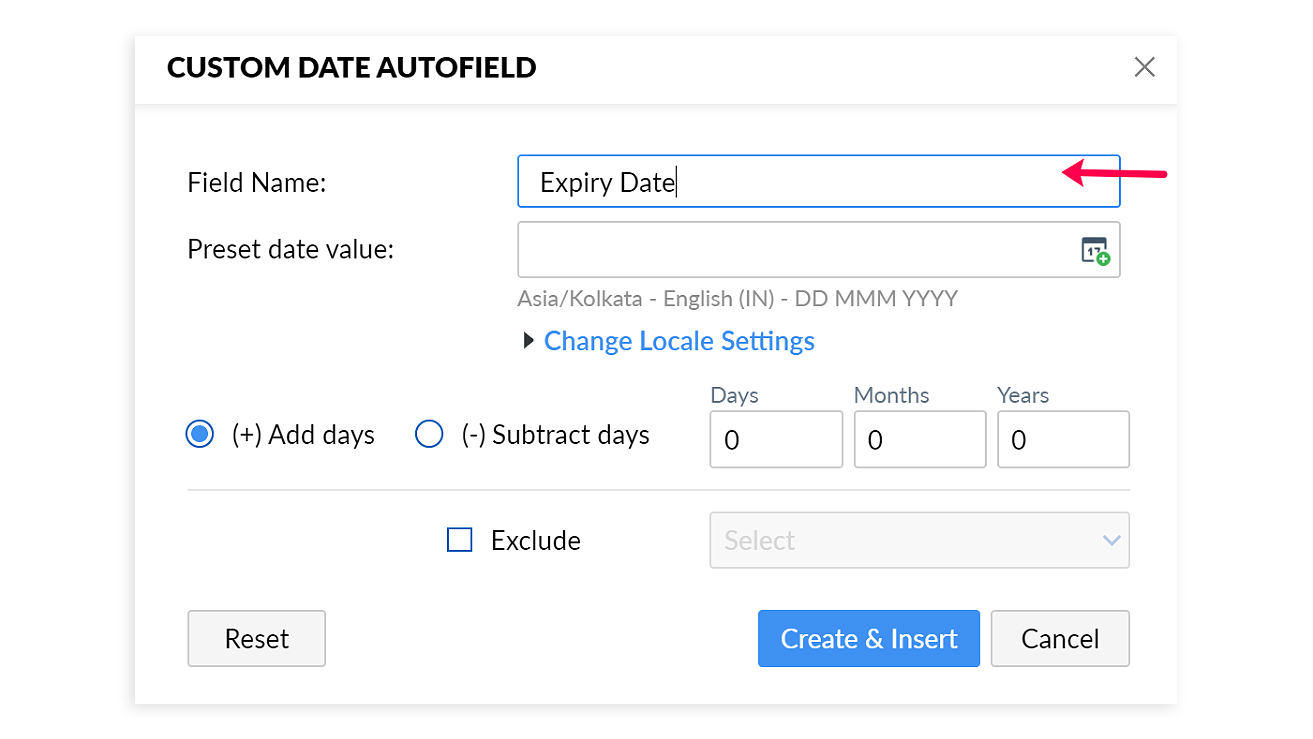Click the Months number field
Screen dimensions: 1313x739
pyautogui.click(x=919, y=440)
